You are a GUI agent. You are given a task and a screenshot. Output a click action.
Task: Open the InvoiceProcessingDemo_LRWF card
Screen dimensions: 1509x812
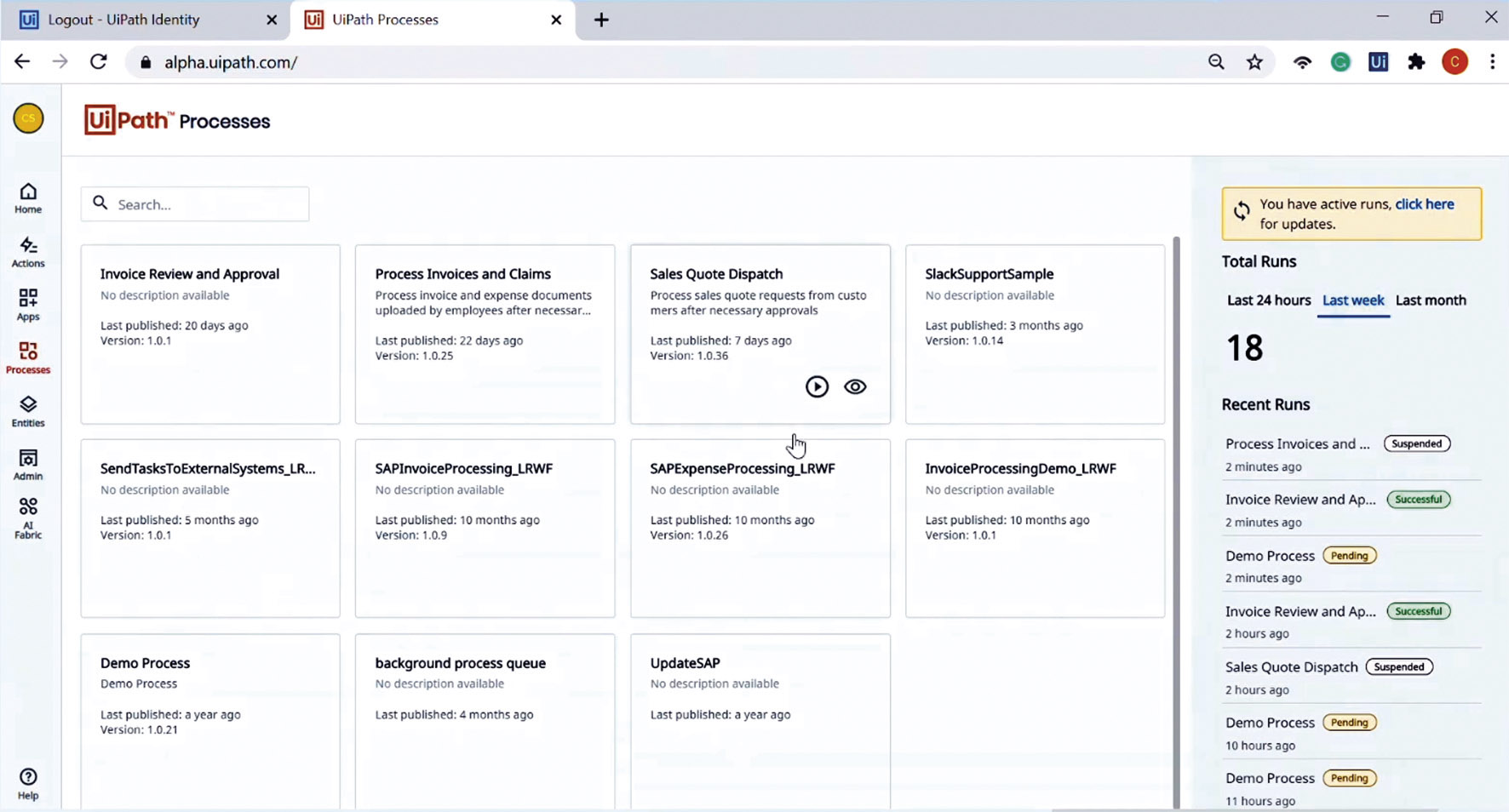tap(1035, 529)
